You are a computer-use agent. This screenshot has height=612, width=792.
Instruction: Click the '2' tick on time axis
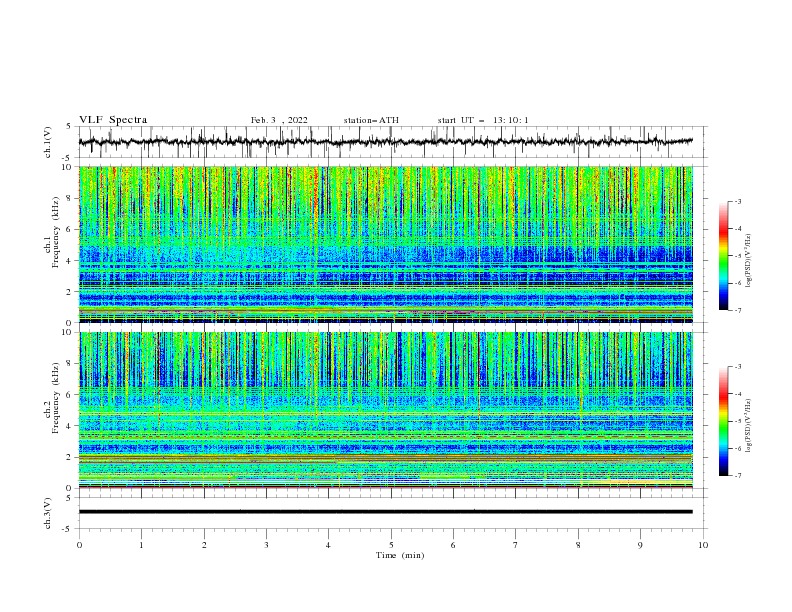click(204, 545)
